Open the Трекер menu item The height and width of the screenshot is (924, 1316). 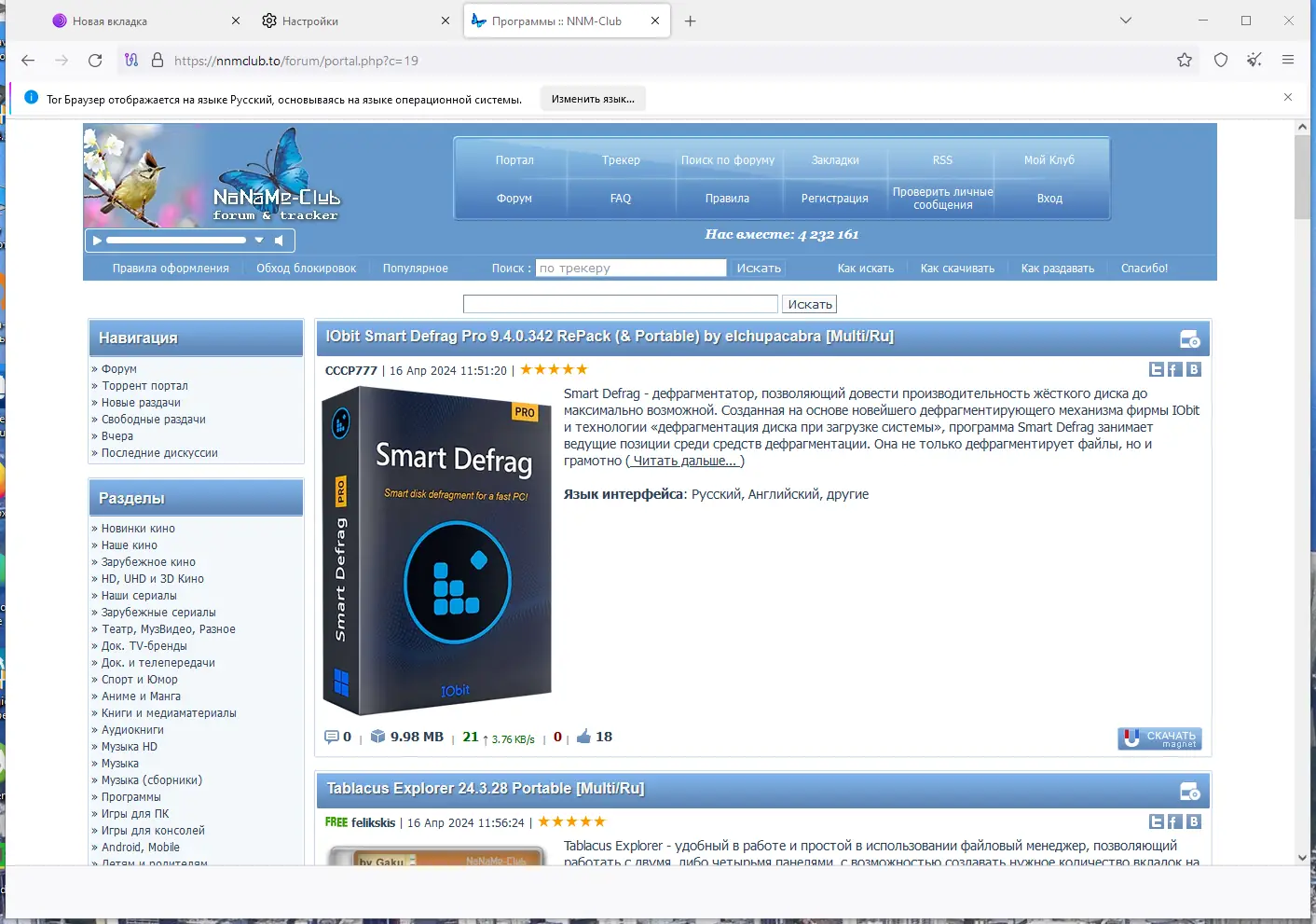[x=621, y=160]
